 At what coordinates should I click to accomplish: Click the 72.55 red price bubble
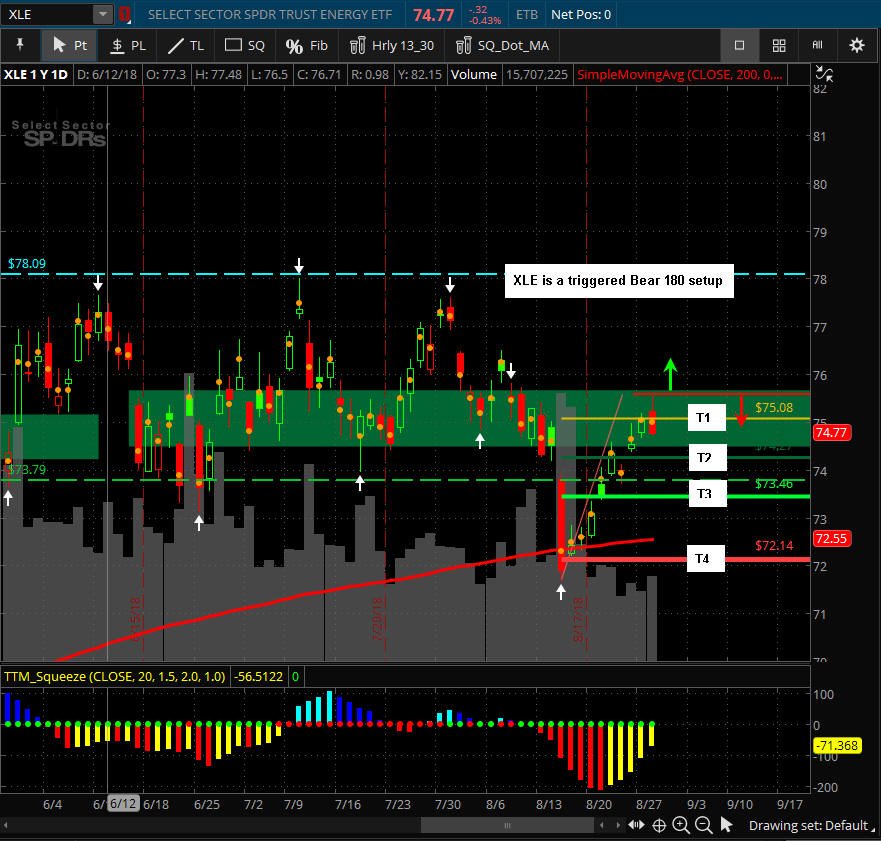pyautogui.click(x=832, y=538)
